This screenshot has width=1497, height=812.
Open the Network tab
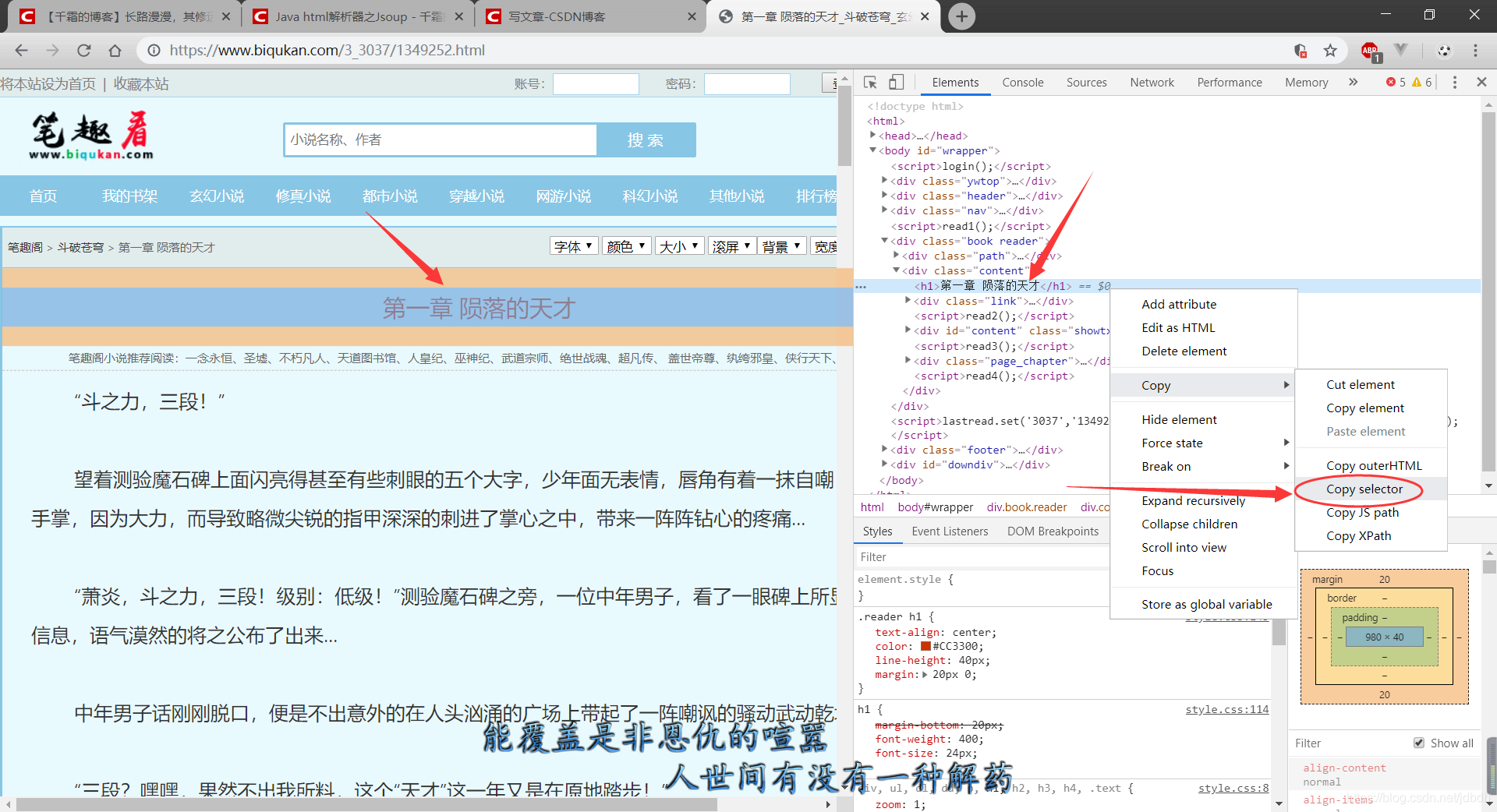pyautogui.click(x=1152, y=82)
